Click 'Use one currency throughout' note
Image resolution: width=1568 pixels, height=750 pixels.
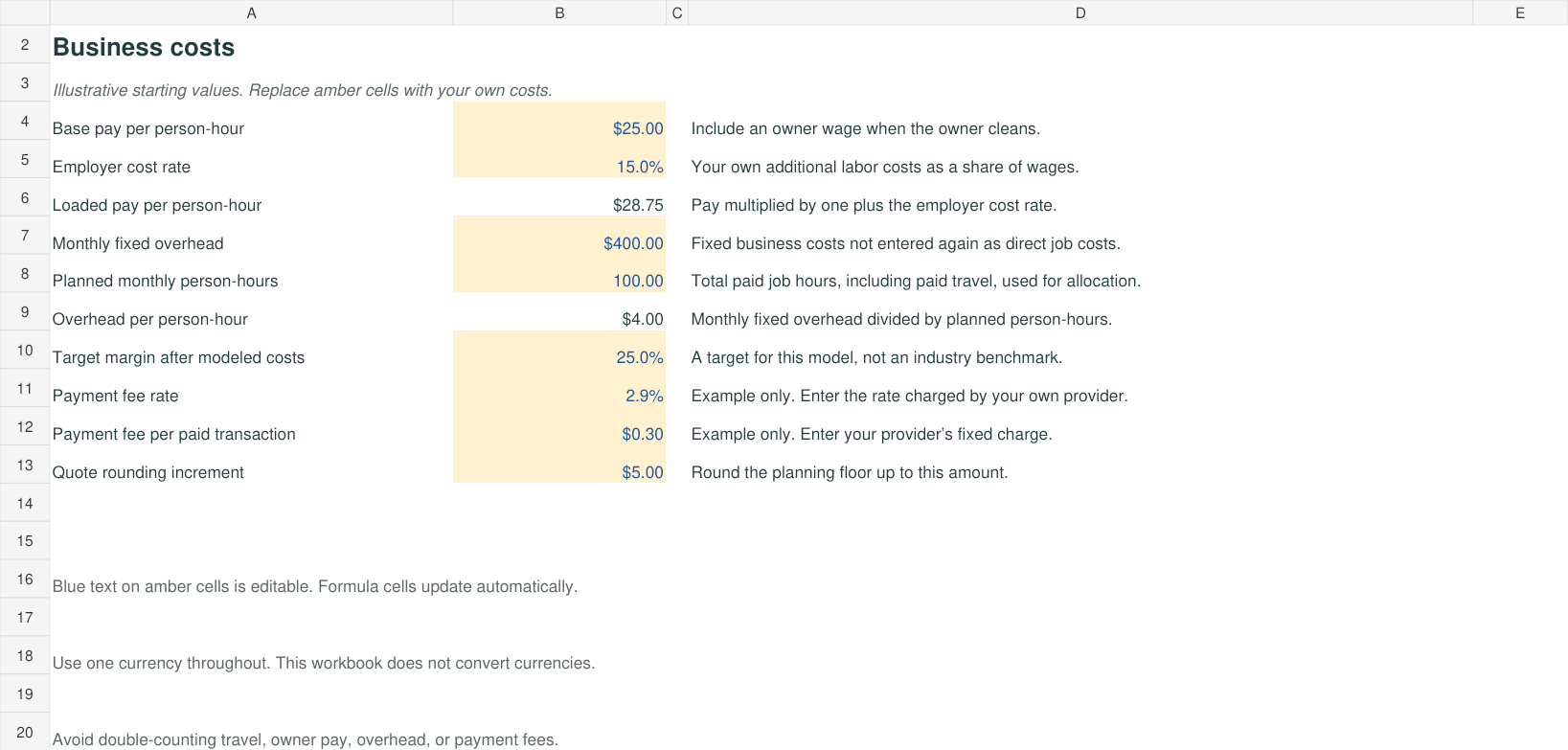tap(324, 663)
